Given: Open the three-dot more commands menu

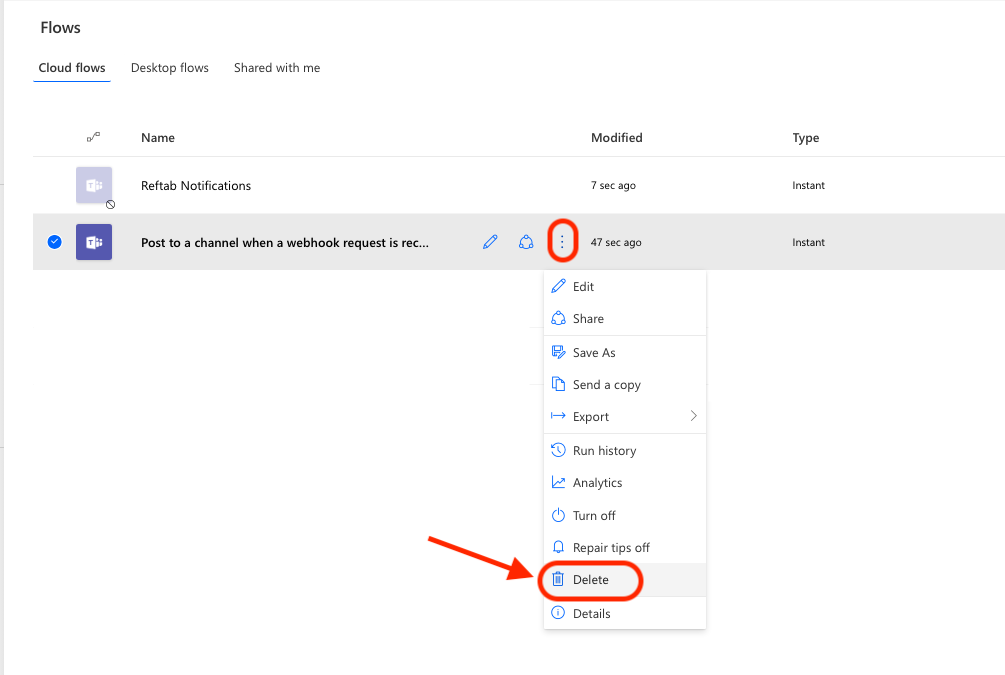Looking at the screenshot, I should (x=562, y=242).
